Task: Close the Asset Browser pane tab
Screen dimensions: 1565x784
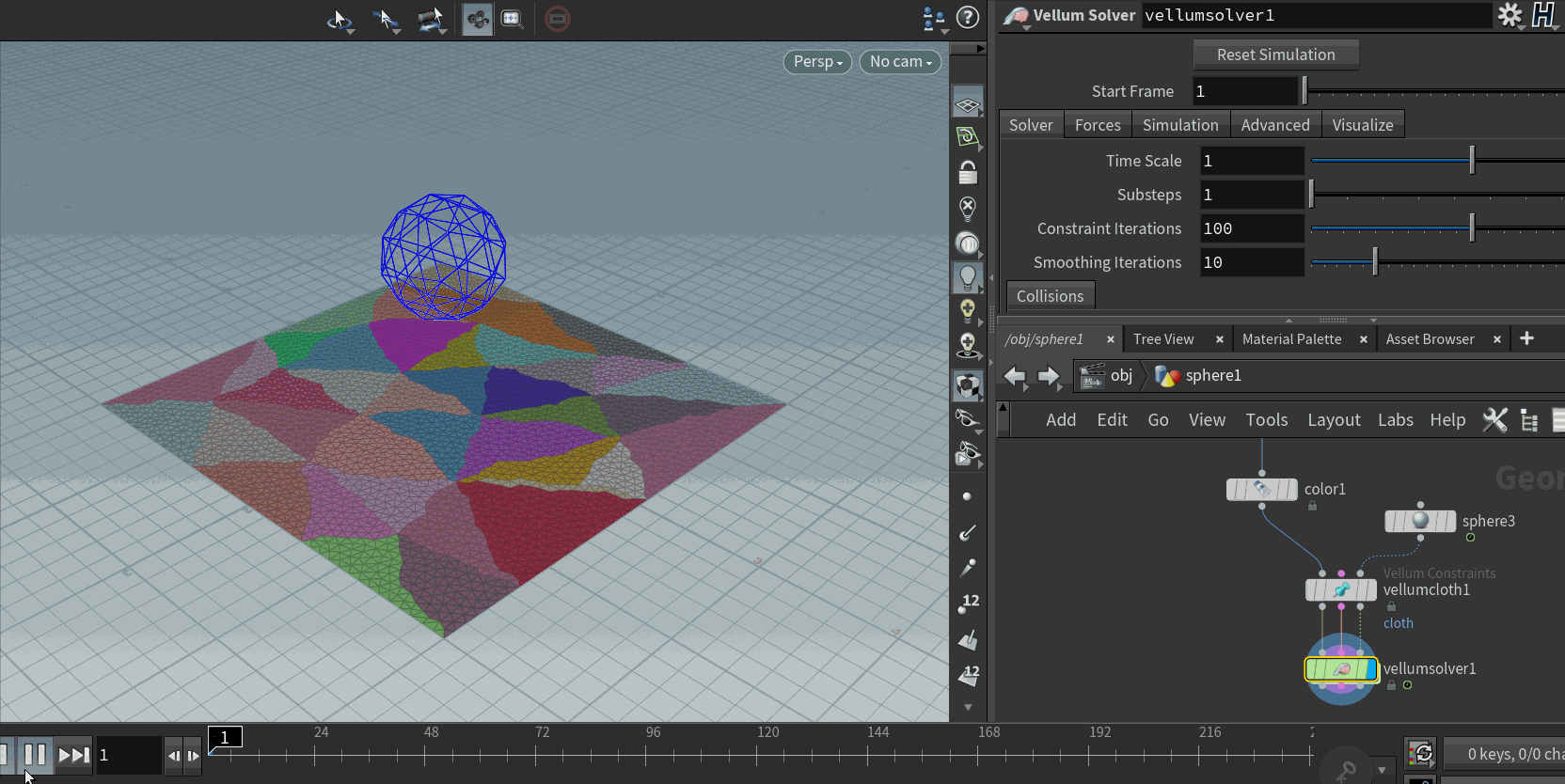Action: click(x=1497, y=339)
